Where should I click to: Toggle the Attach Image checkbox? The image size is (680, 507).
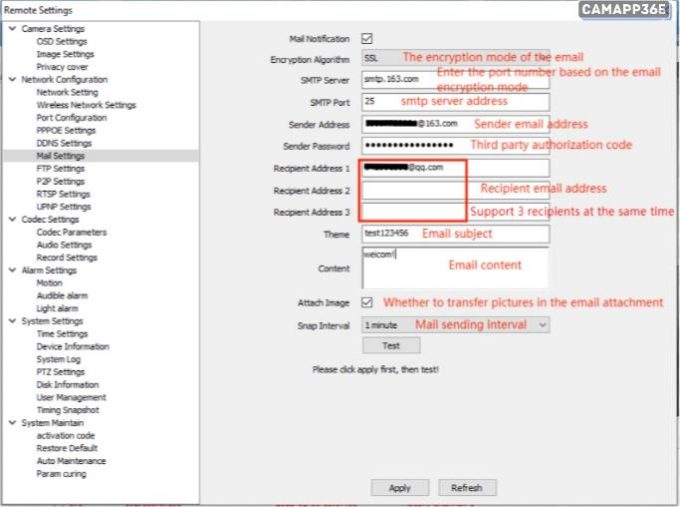click(367, 302)
